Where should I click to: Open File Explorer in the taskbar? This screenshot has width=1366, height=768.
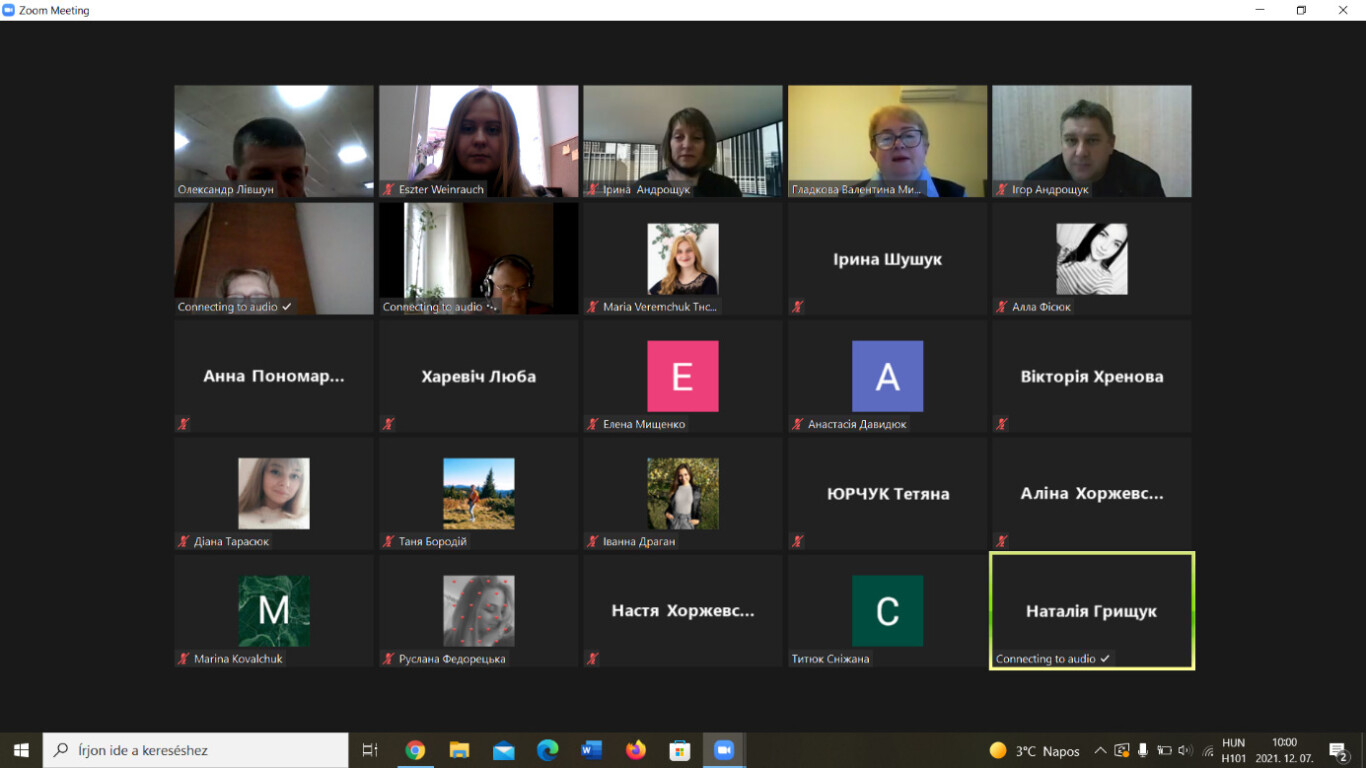pyautogui.click(x=459, y=750)
